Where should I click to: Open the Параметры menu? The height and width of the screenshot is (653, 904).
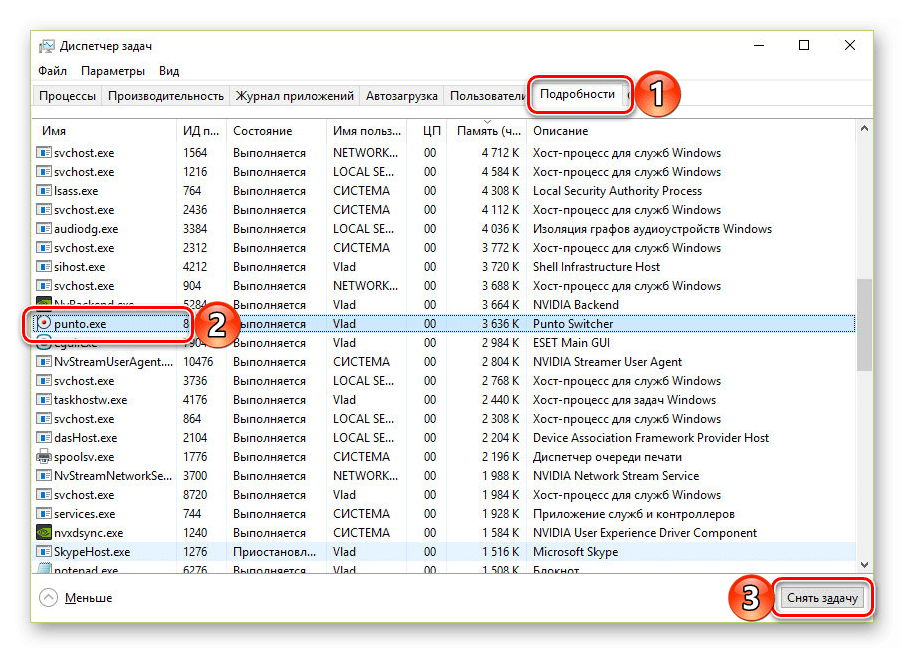coord(113,71)
